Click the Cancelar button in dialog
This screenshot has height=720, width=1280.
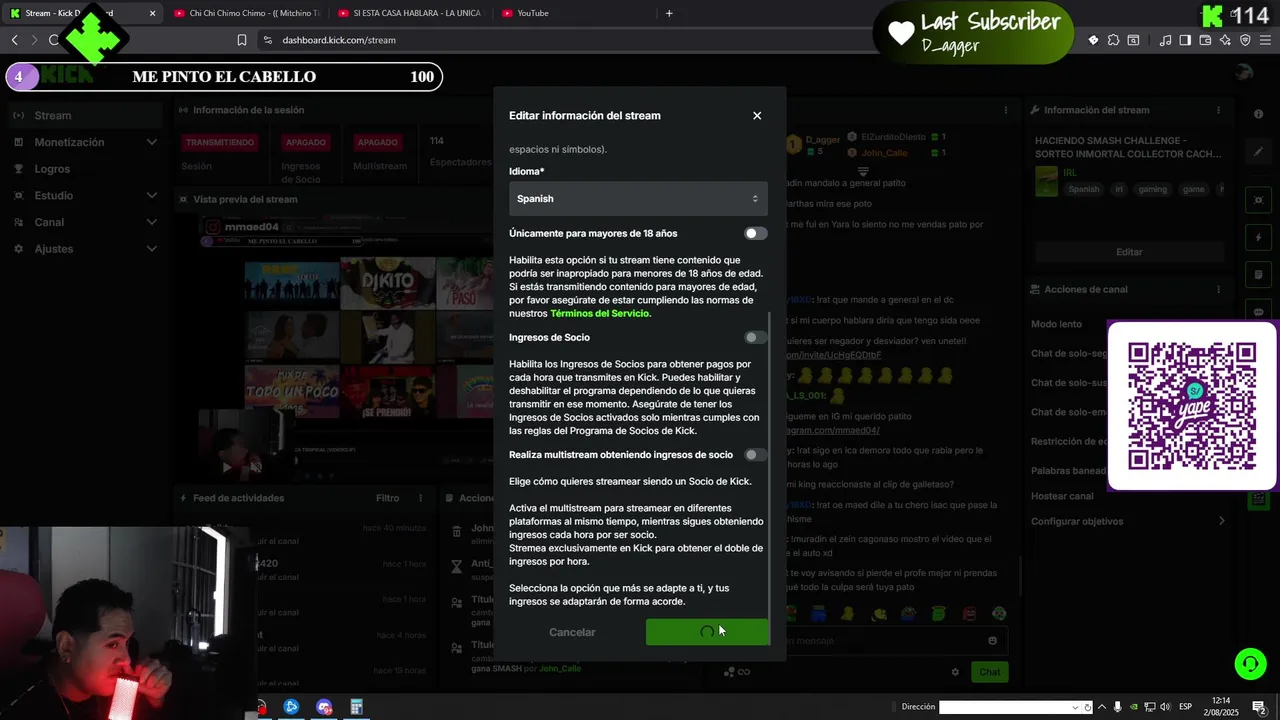572,632
